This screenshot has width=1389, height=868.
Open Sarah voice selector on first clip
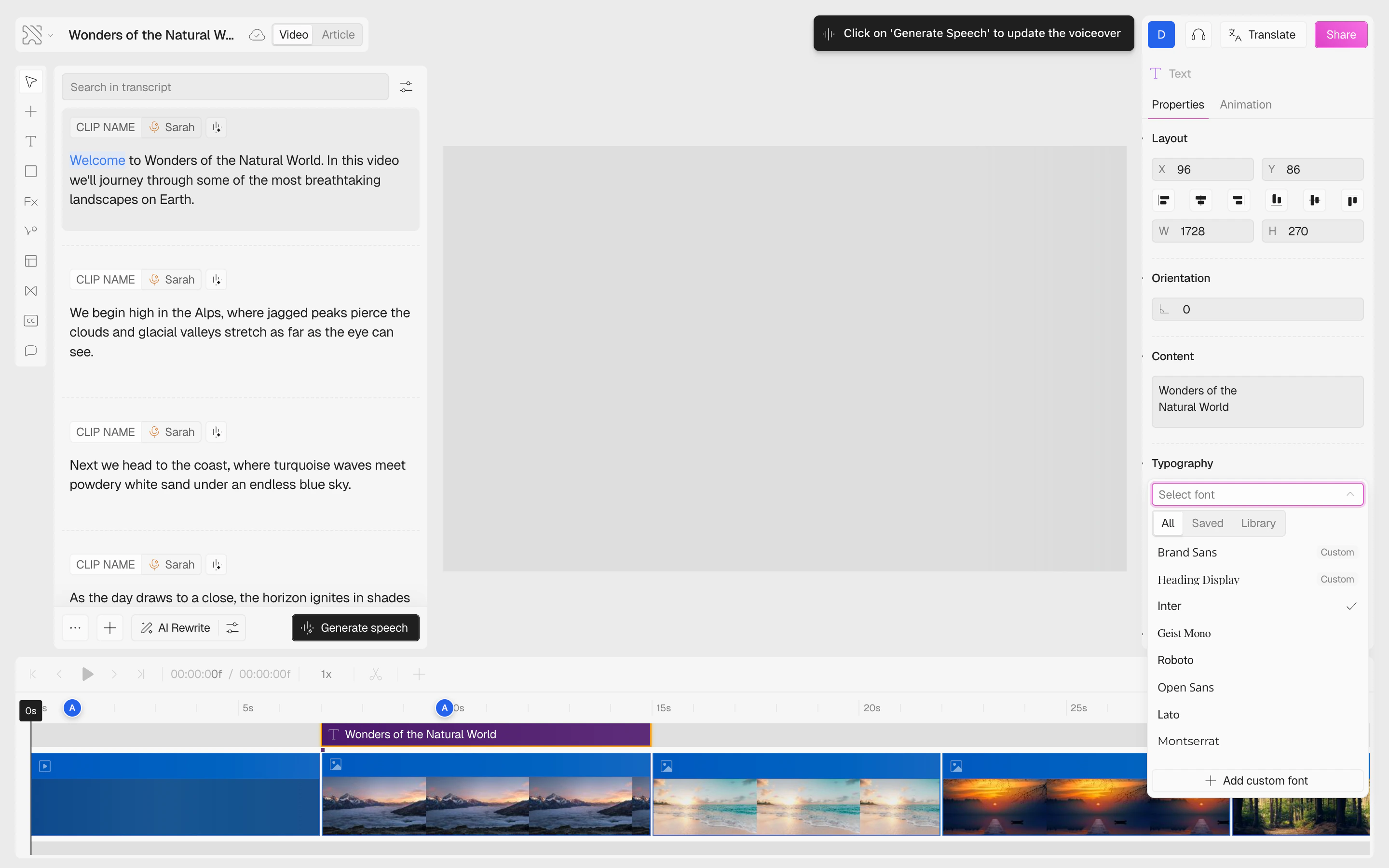(x=172, y=127)
